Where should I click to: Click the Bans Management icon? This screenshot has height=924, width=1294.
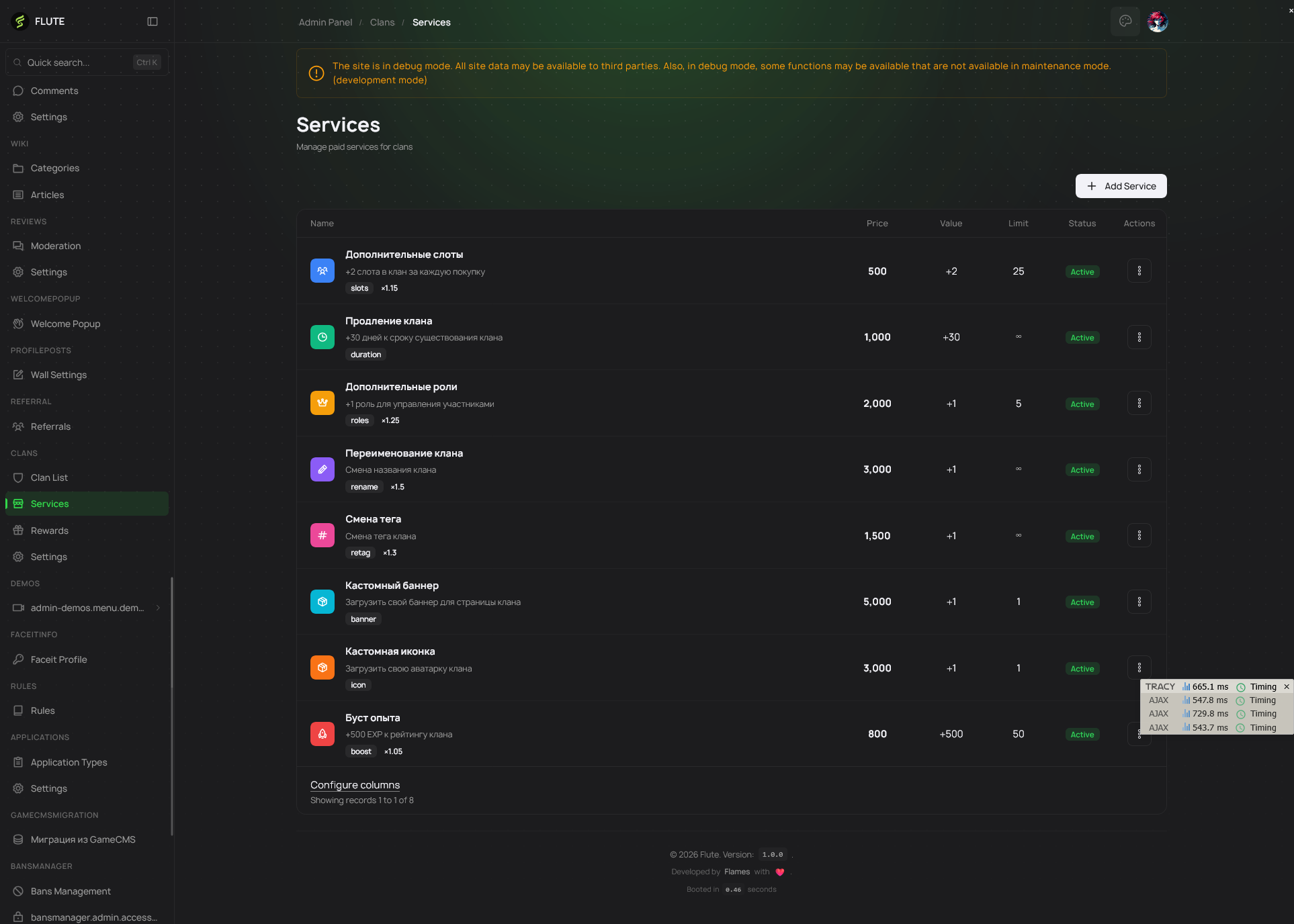(x=17, y=891)
